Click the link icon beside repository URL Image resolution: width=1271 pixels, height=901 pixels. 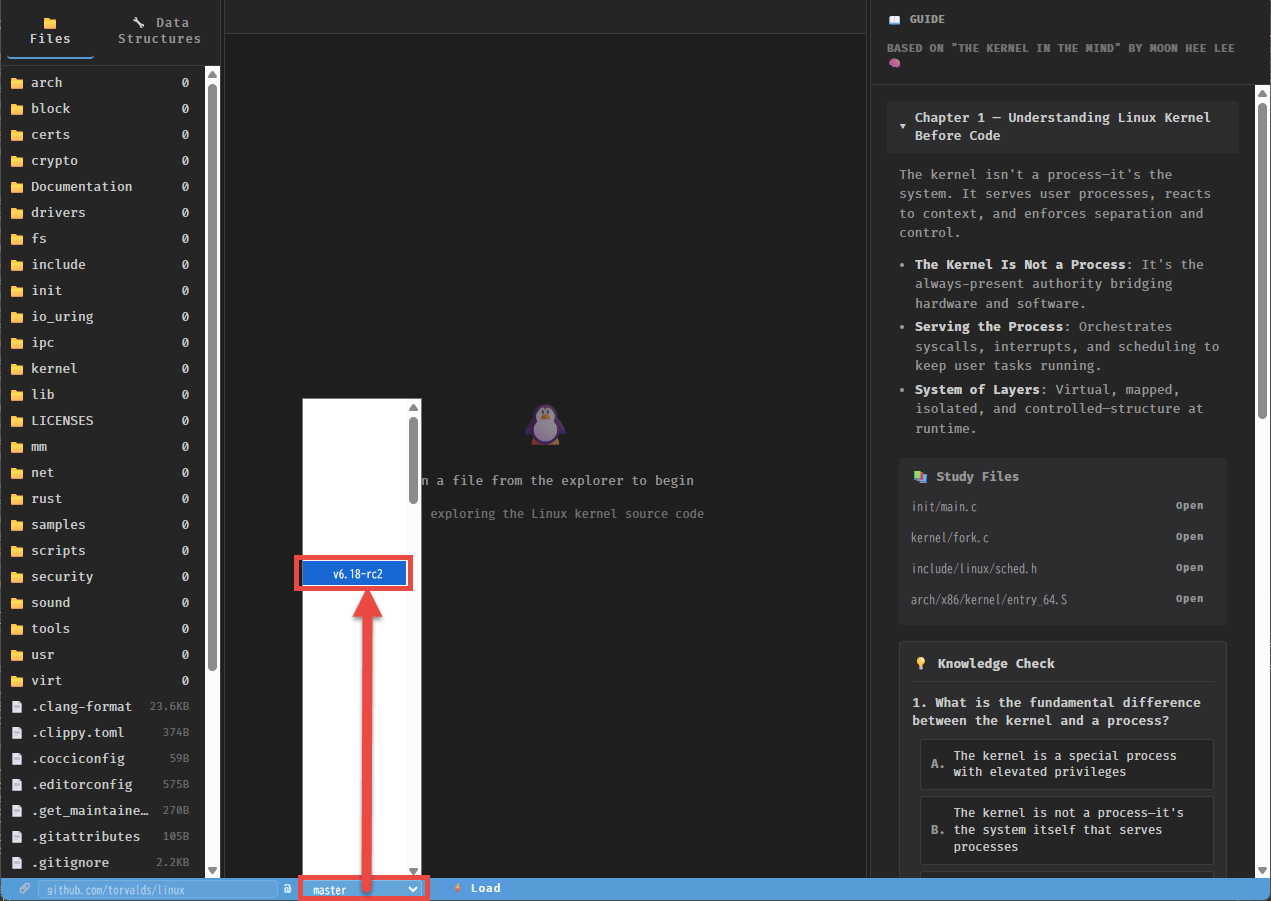point(25,888)
